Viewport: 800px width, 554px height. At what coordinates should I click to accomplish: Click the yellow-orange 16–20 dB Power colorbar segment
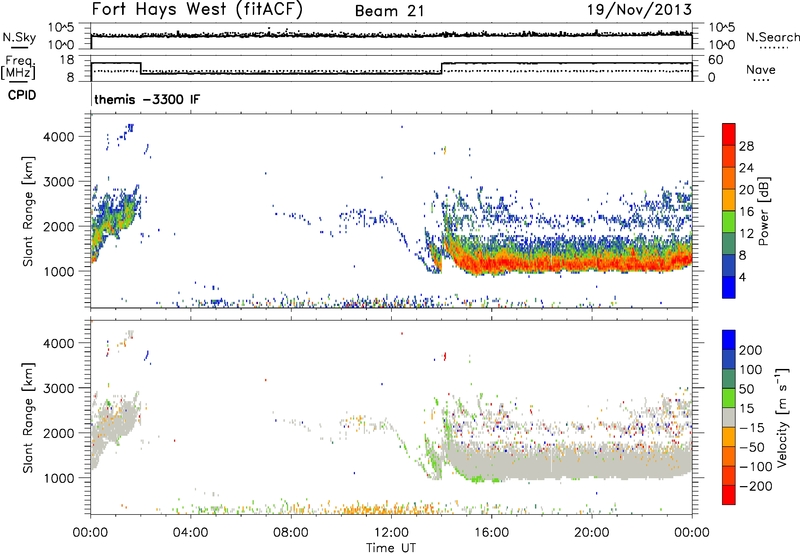(729, 200)
